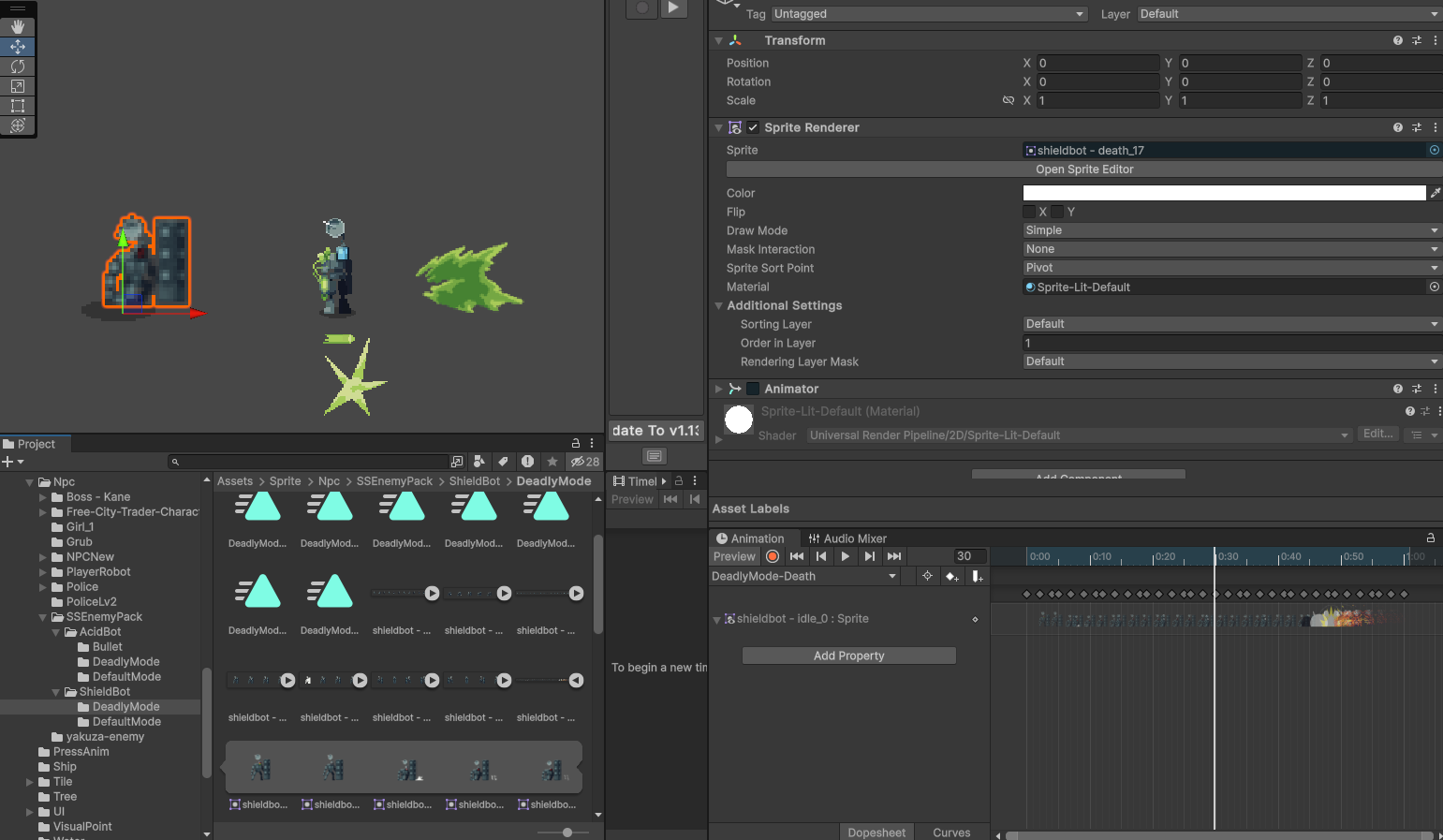Switch to the Audio Mixer tab

coord(847,538)
